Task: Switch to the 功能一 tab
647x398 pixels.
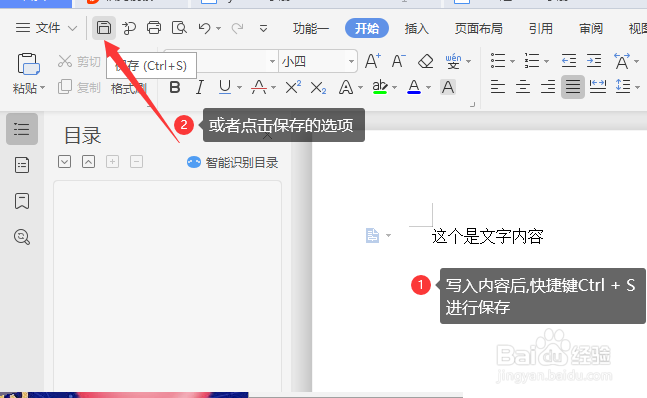Action: (x=311, y=28)
